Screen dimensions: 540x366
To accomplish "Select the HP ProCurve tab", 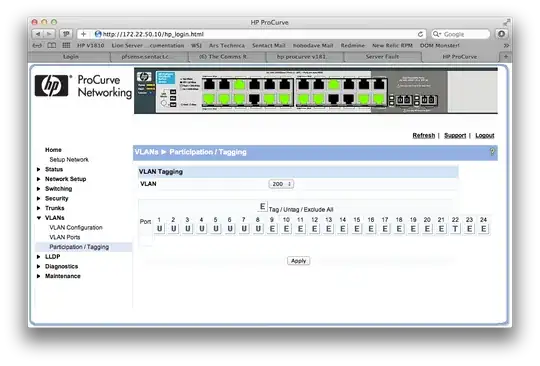I will point(460,56).
